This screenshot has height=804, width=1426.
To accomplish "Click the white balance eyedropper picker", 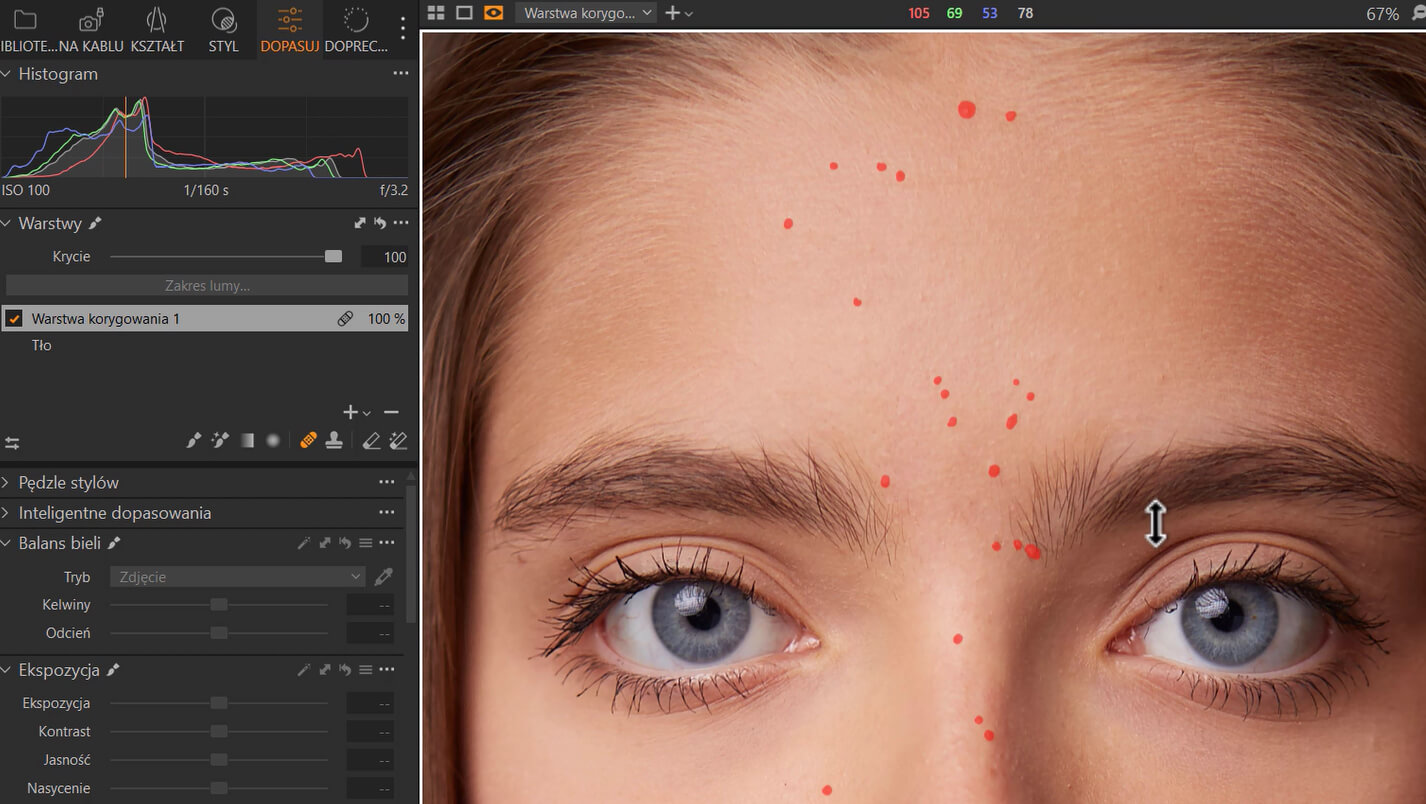I will click(x=383, y=577).
